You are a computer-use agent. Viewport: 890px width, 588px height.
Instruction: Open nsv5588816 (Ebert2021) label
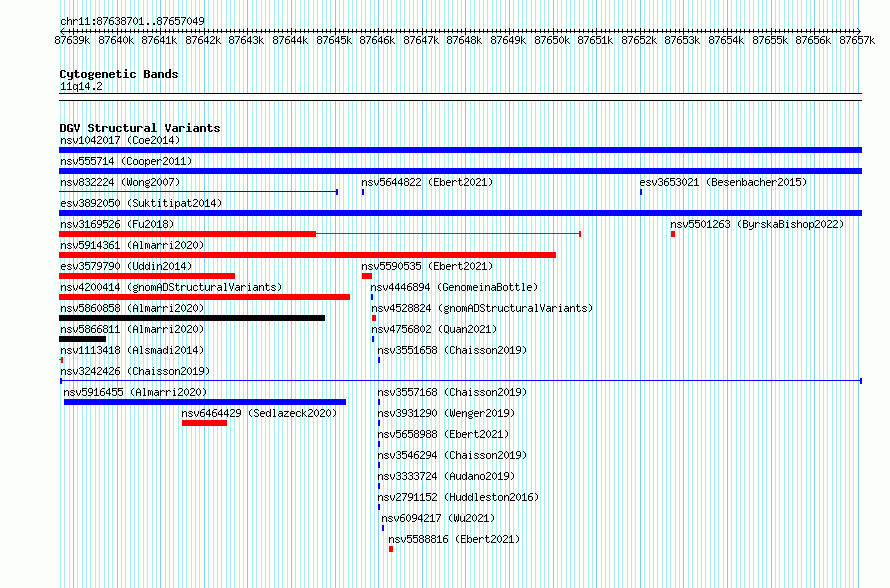(454, 539)
